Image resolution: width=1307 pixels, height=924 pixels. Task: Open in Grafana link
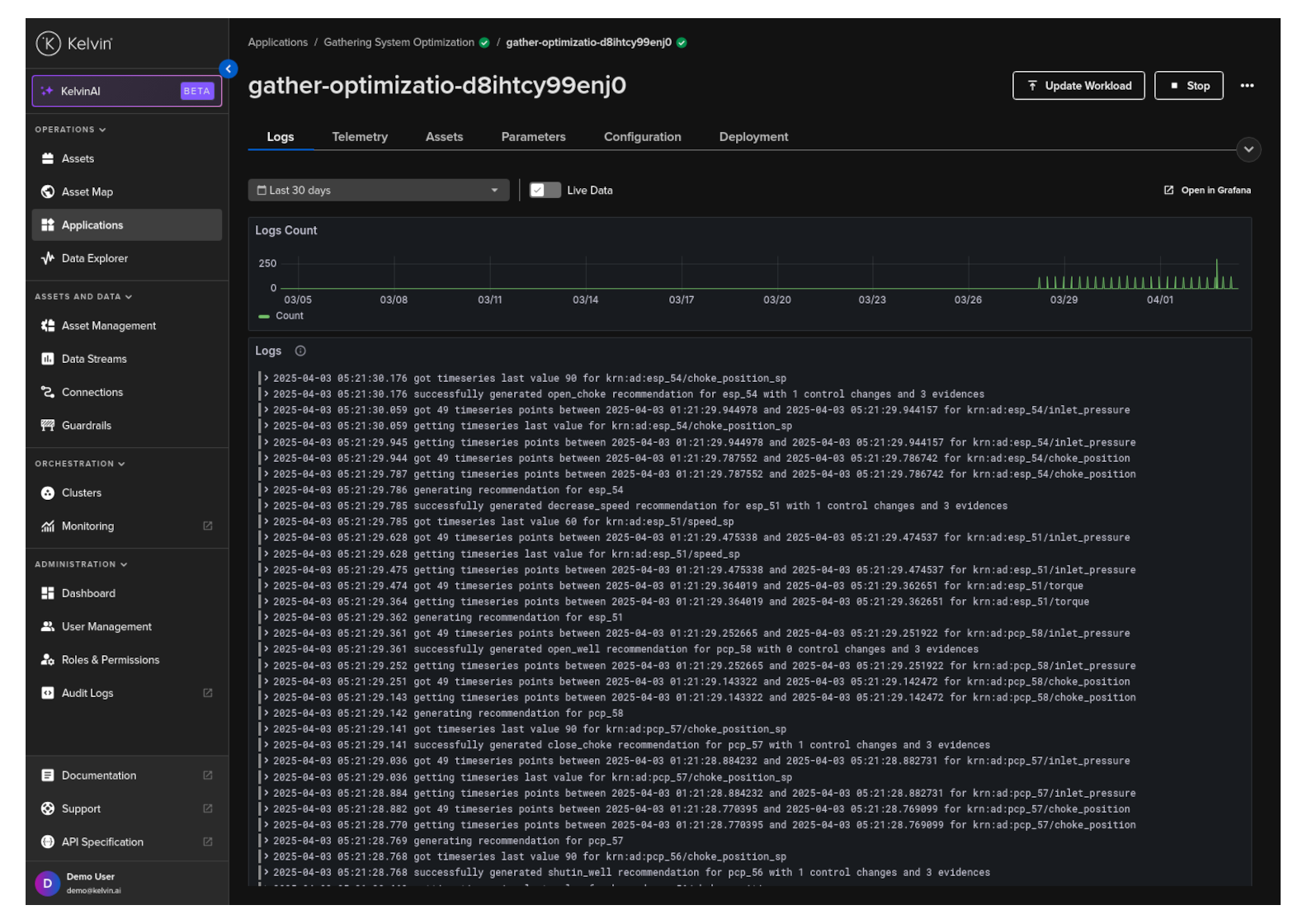(1207, 191)
